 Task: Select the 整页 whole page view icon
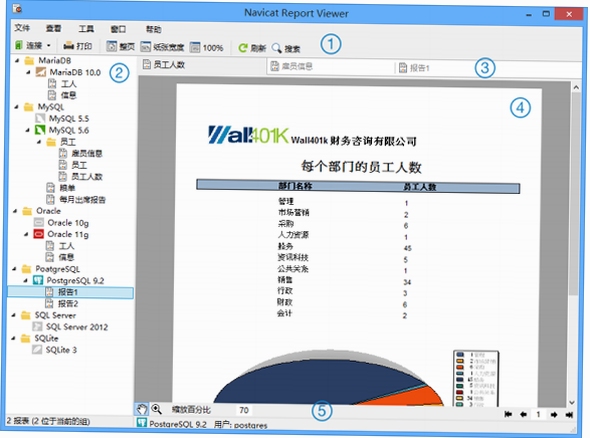coord(112,46)
